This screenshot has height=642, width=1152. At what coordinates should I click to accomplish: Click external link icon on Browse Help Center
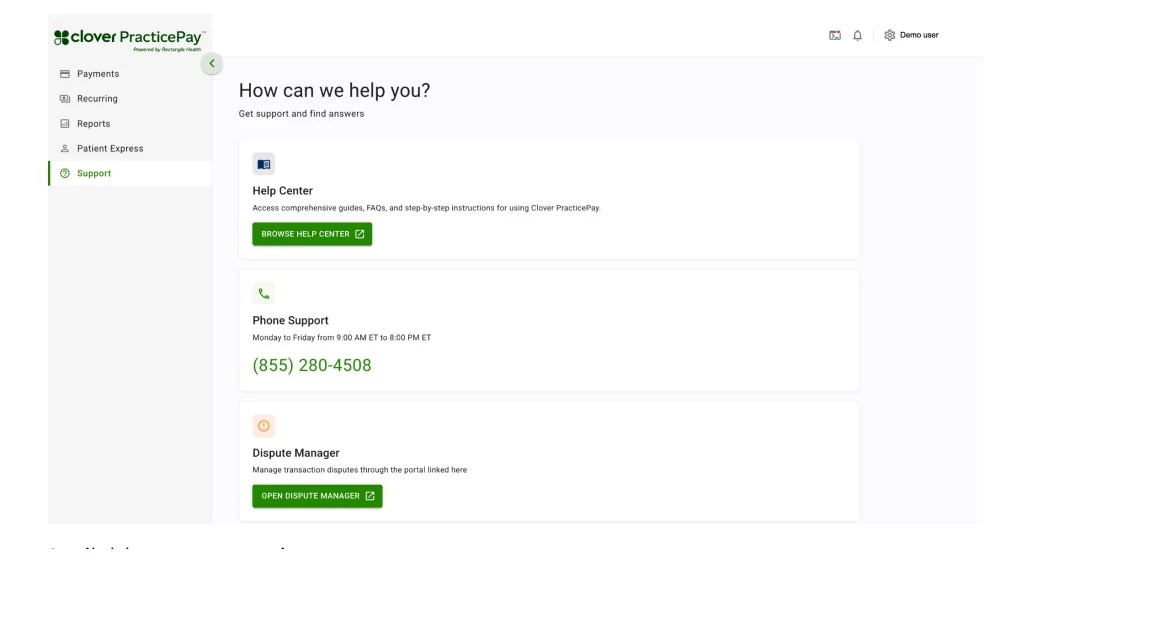click(x=359, y=234)
